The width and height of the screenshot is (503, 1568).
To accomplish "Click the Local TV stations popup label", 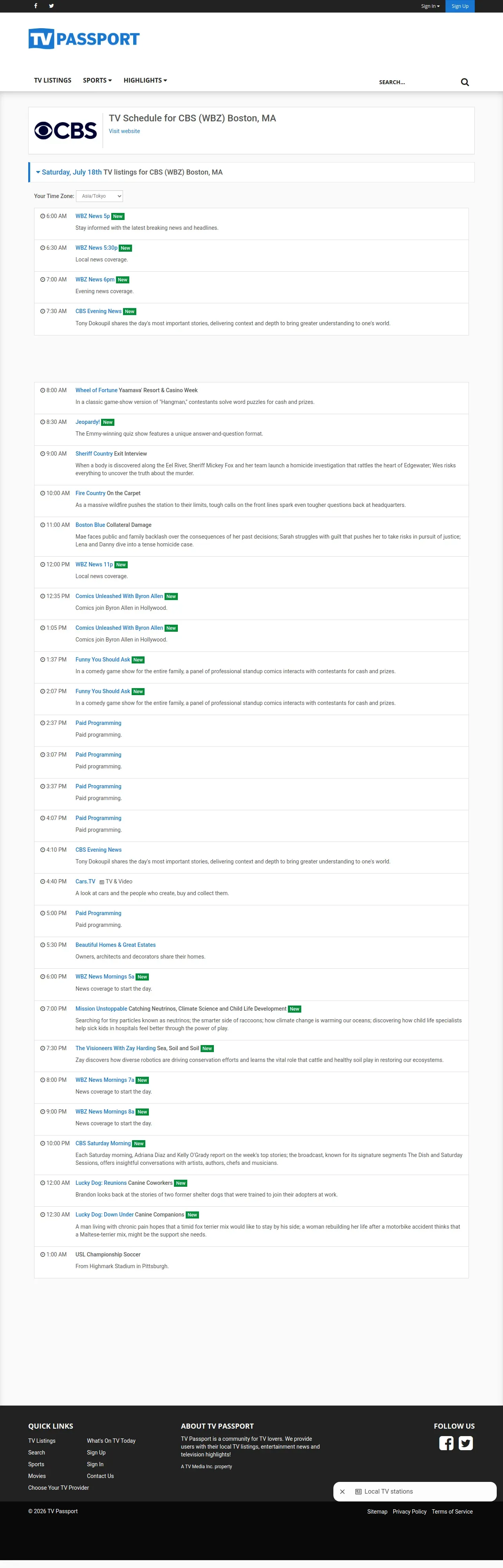I will [389, 1492].
